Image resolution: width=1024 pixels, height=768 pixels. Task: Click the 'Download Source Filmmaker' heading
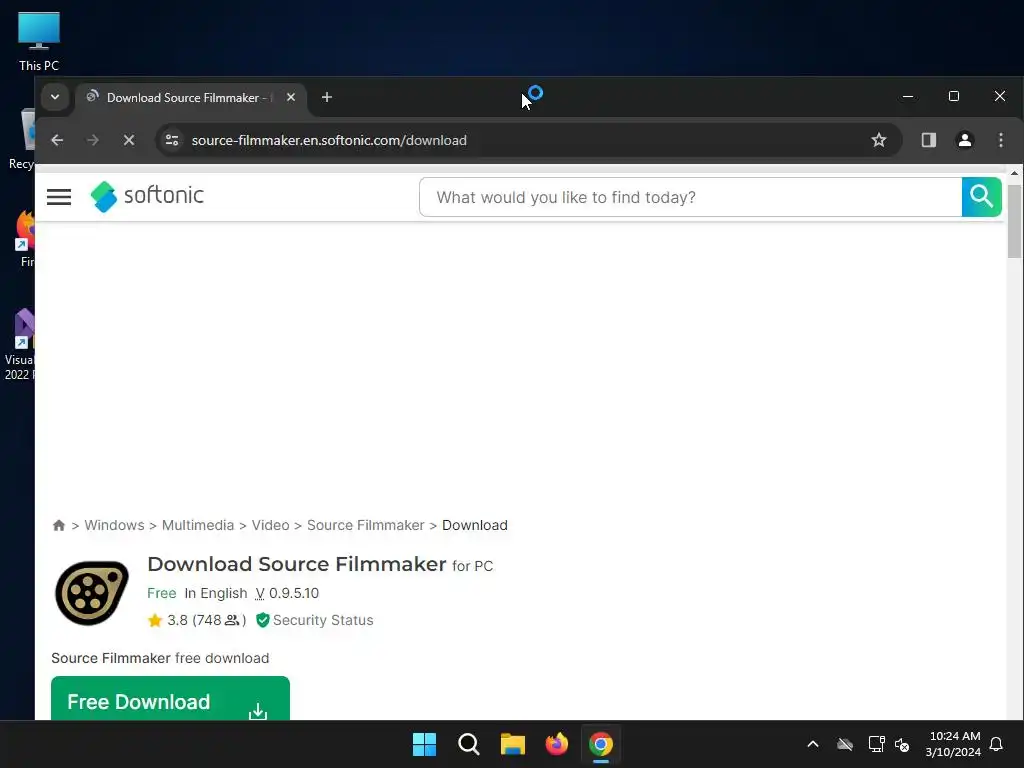pyautogui.click(x=296, y=564)
